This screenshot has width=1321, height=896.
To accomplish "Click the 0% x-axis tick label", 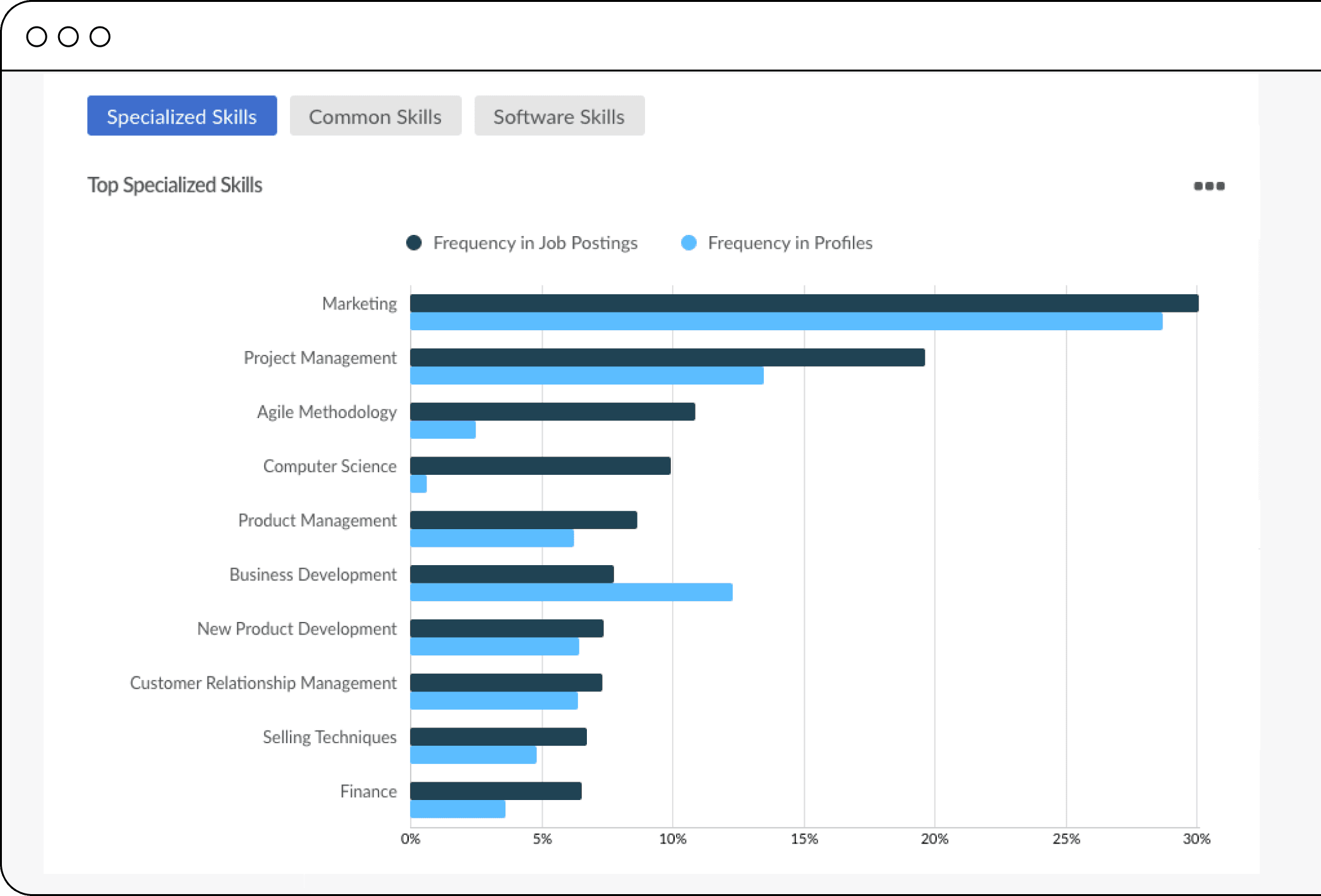I will [x=411, y=839].
